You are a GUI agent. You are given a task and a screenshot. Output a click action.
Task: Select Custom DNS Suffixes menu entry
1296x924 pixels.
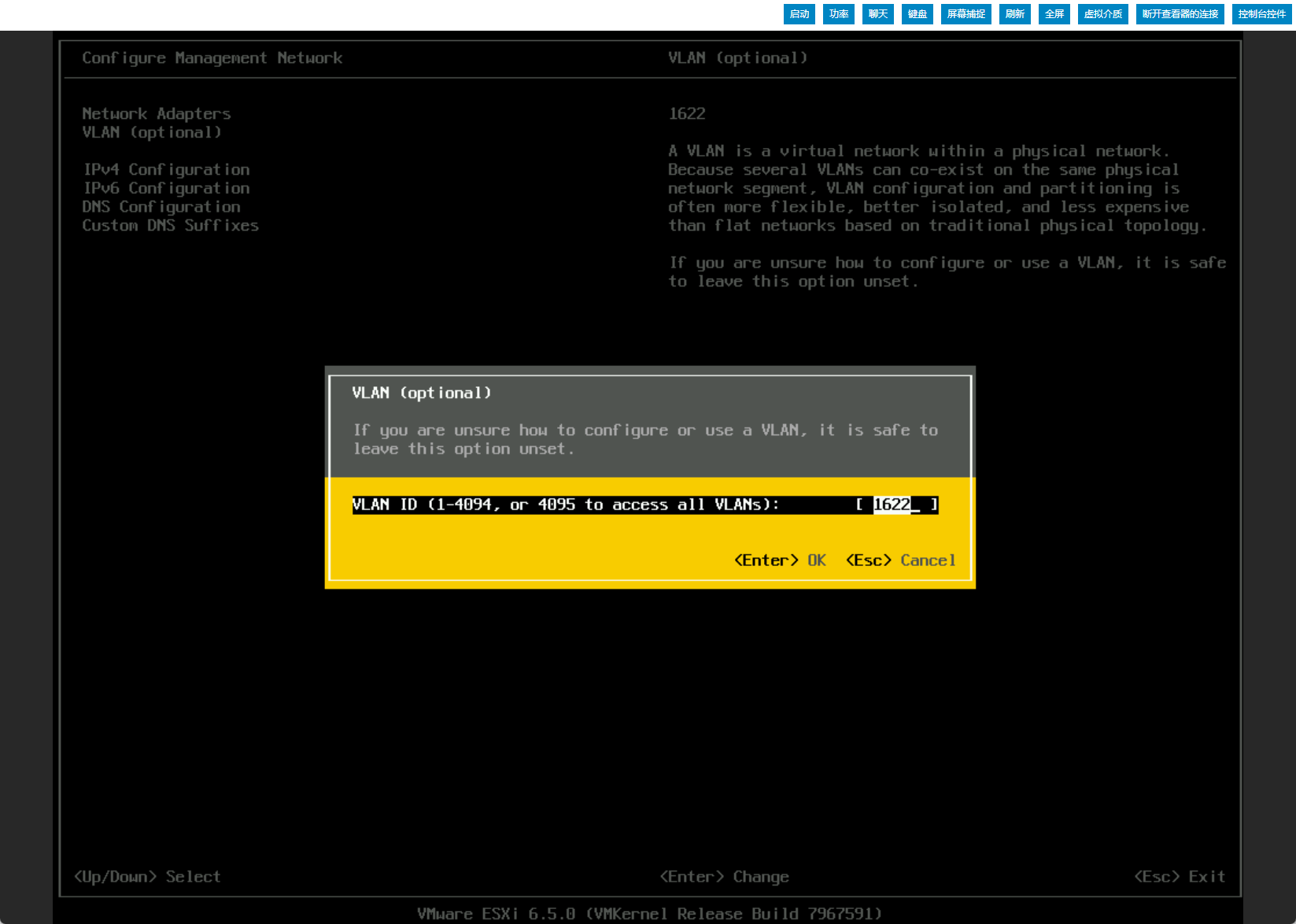pyautogui.click(x=170, y=226)
